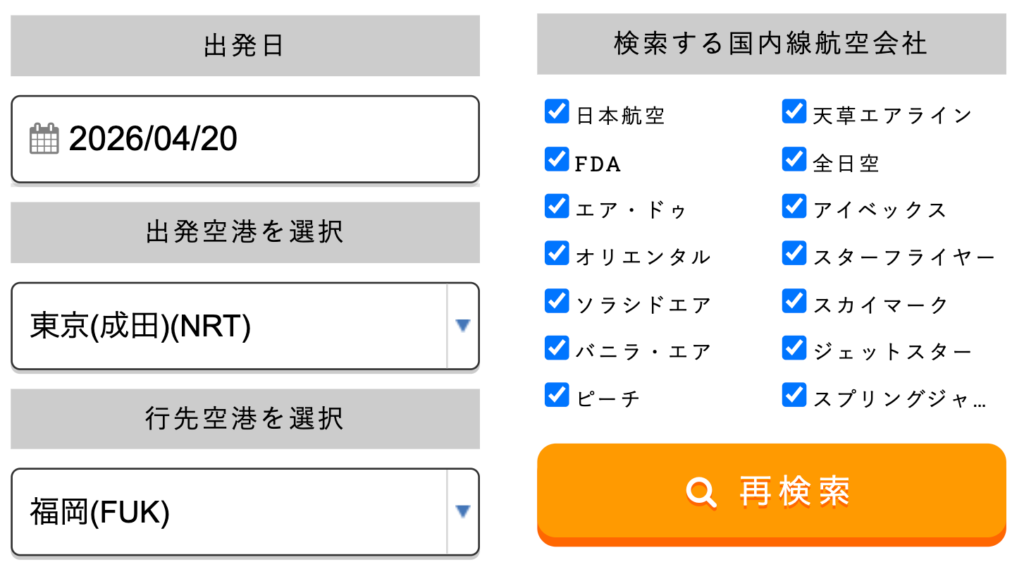Screen dimensions: 1024x567
Task: Disable the ソラシドエア checkbox
Action: 557,300
